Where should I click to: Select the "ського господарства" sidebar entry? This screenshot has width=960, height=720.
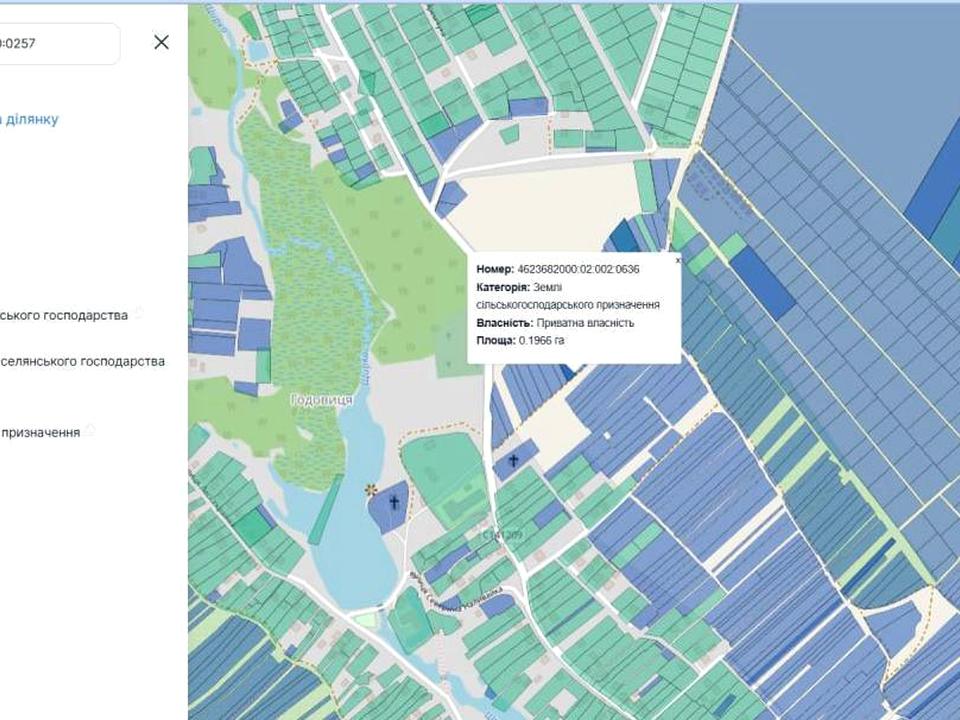click(x=64, y=315)
